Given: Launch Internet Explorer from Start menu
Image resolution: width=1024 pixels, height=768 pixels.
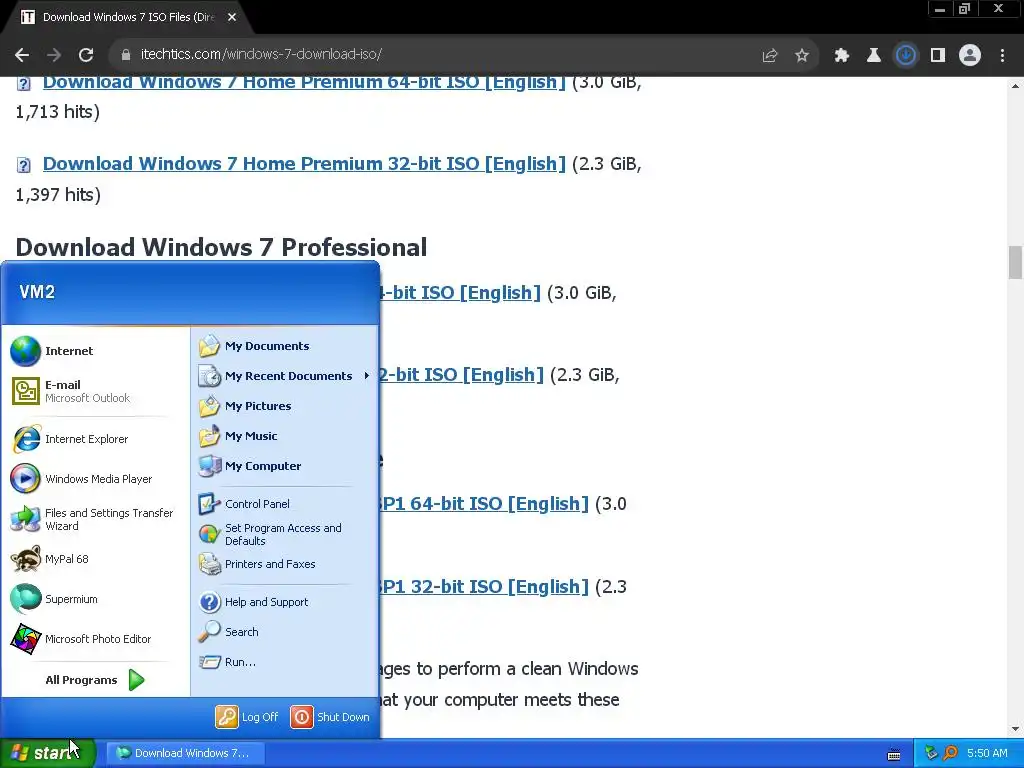Looking at the screenshot, I should 96,439.
